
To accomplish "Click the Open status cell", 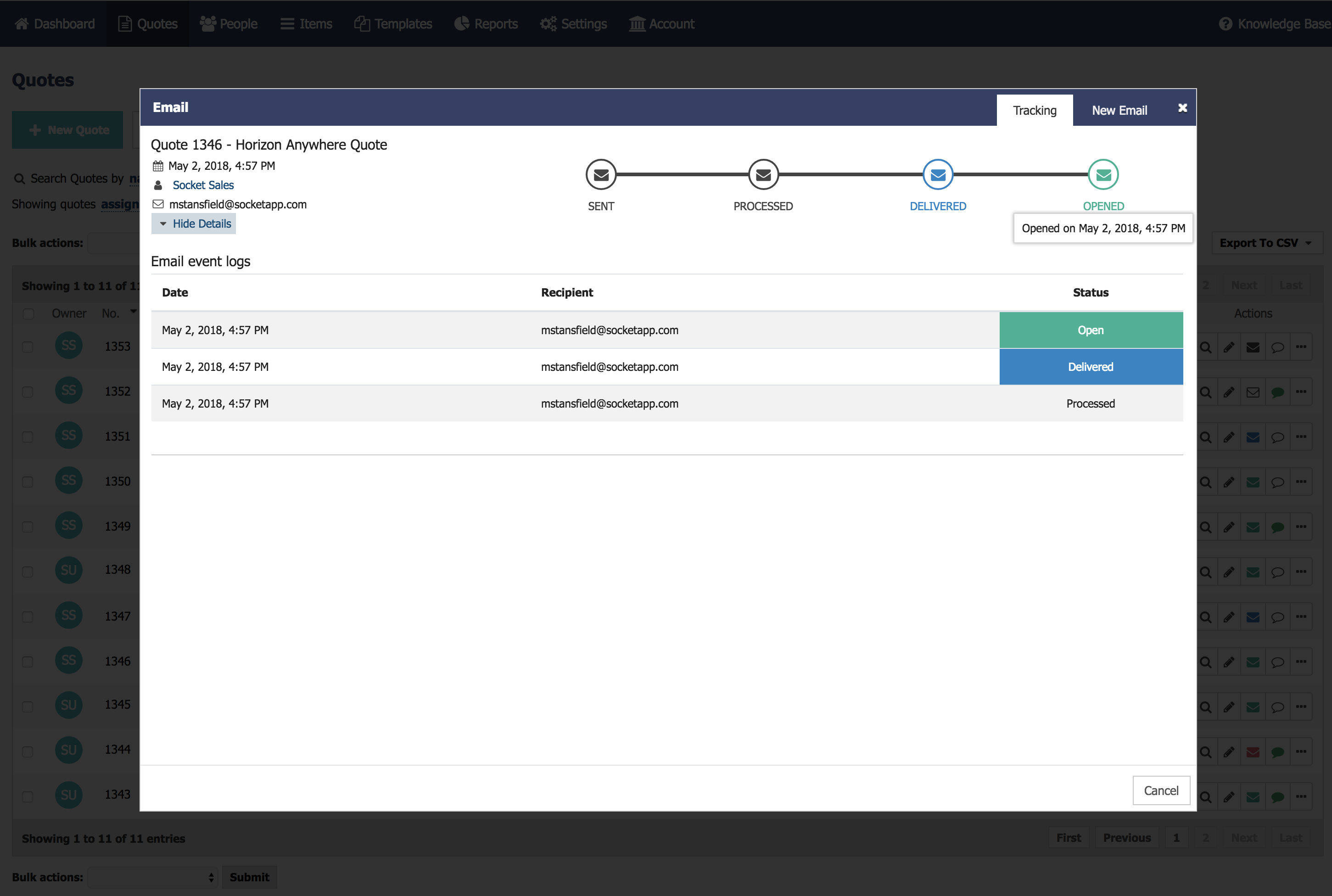I will [x=1091, y=330].
